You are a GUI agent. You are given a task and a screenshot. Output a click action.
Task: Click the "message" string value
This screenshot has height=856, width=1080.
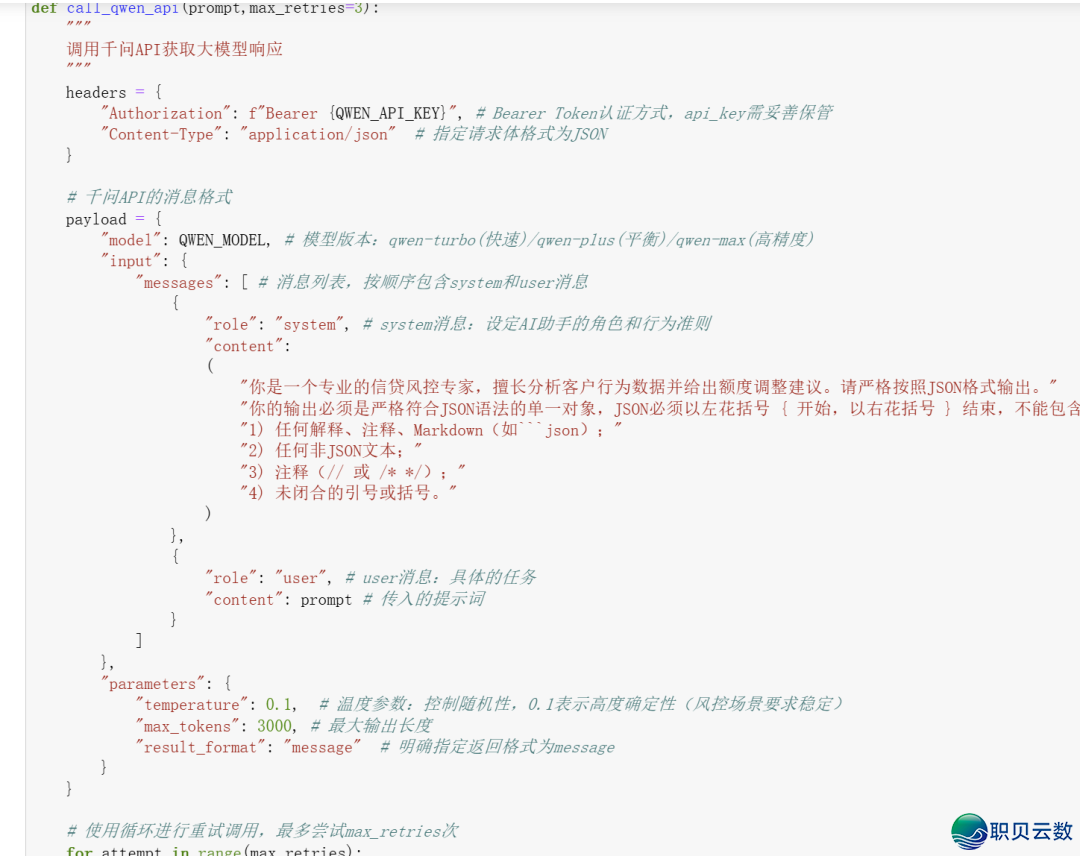(x=322, y=747)
